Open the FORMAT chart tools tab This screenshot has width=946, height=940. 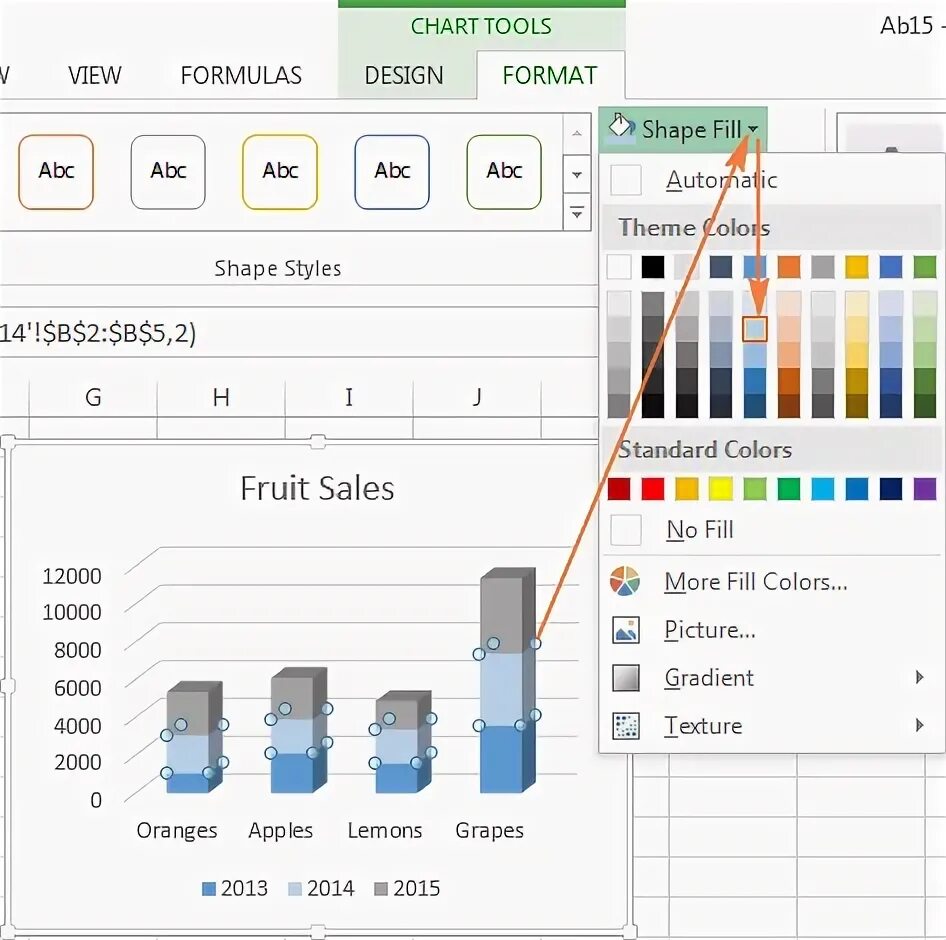pos(550,75)
